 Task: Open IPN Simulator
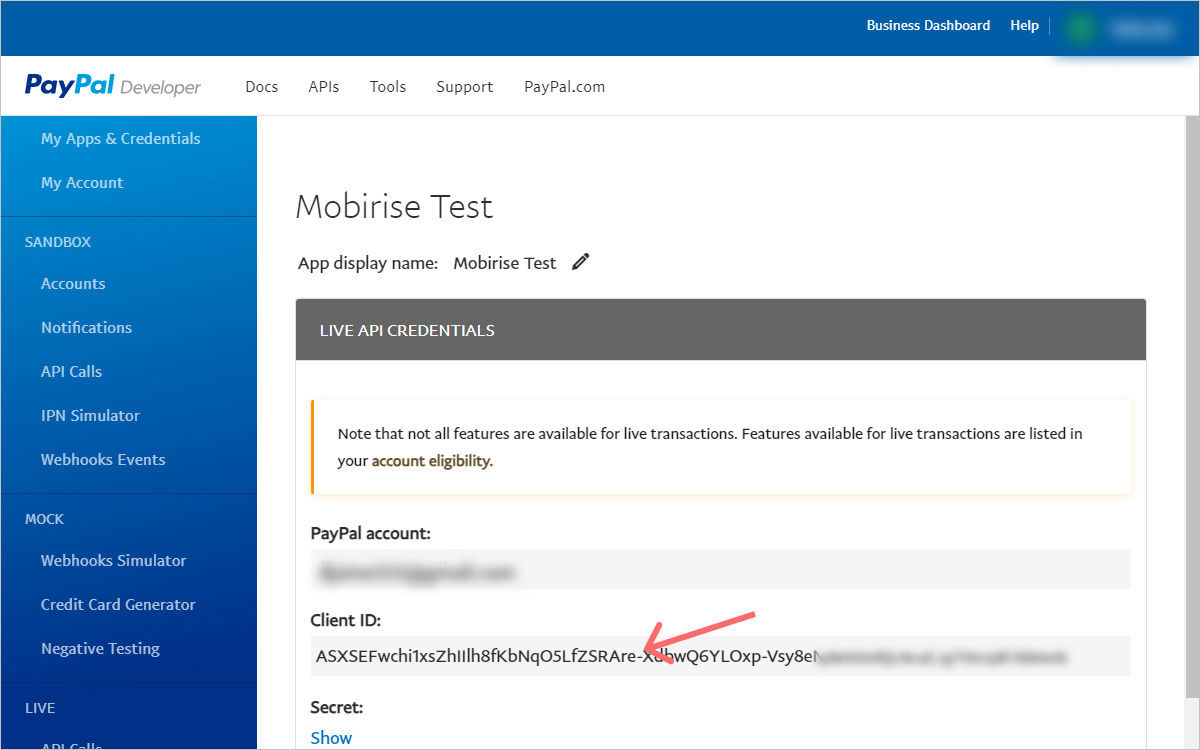click(90, 416)
